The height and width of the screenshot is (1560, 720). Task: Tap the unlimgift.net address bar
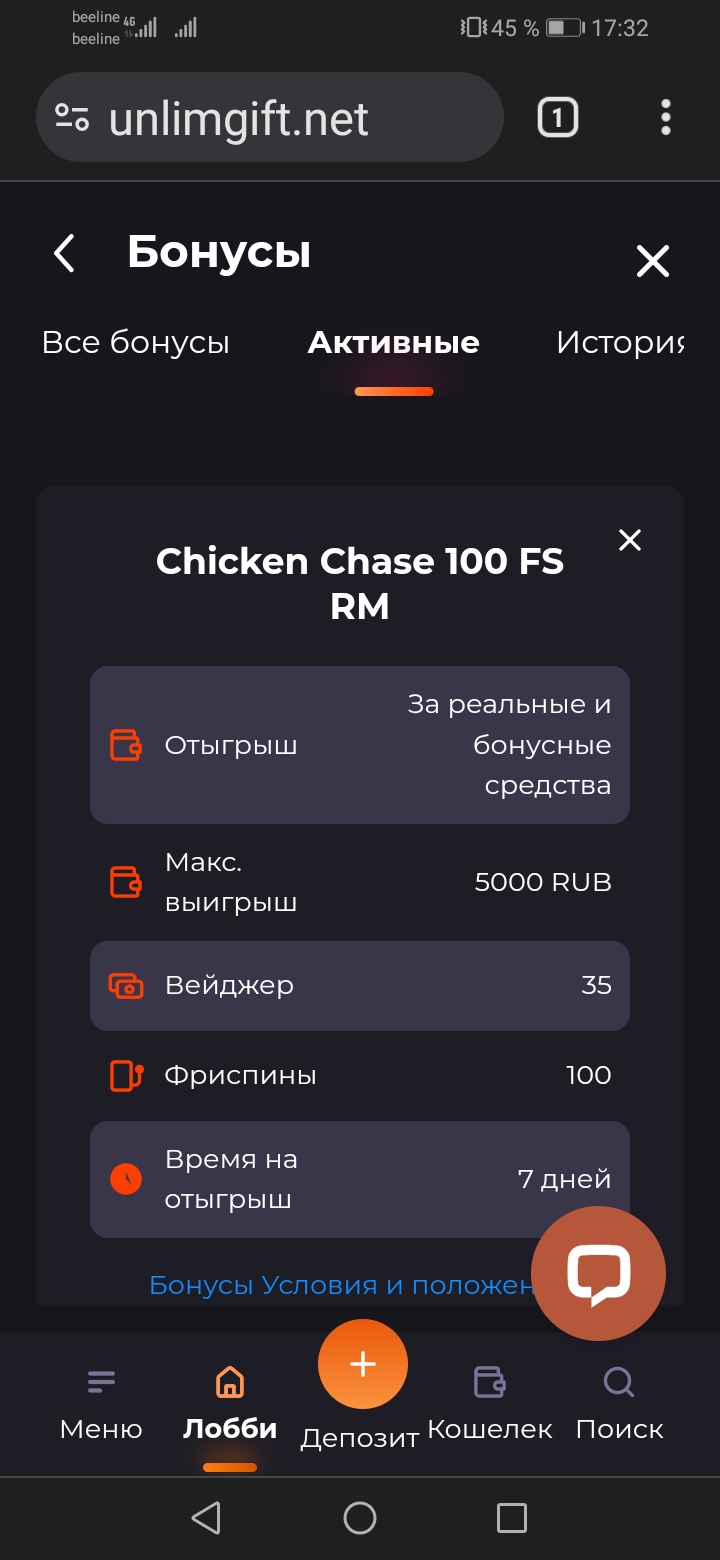290,120
